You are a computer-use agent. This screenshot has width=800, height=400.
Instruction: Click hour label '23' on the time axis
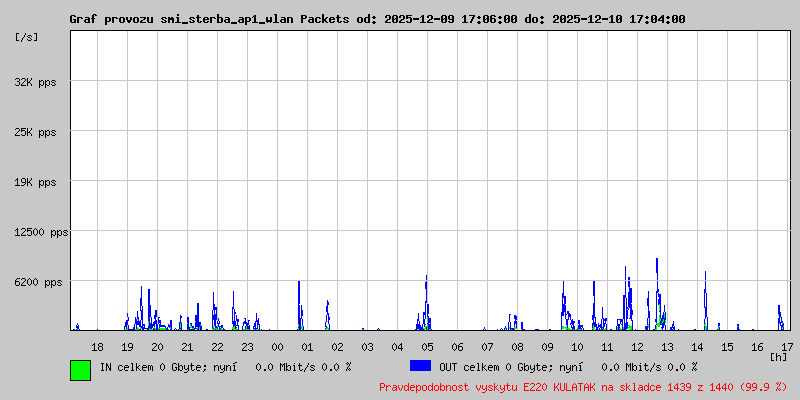(x=247, y=347)
